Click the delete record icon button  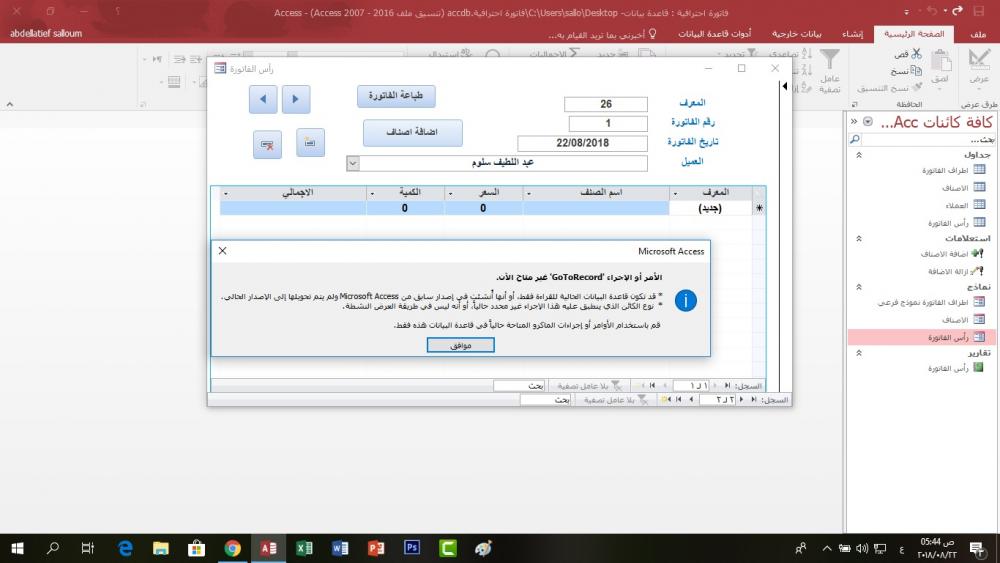(x=267, y=144)
